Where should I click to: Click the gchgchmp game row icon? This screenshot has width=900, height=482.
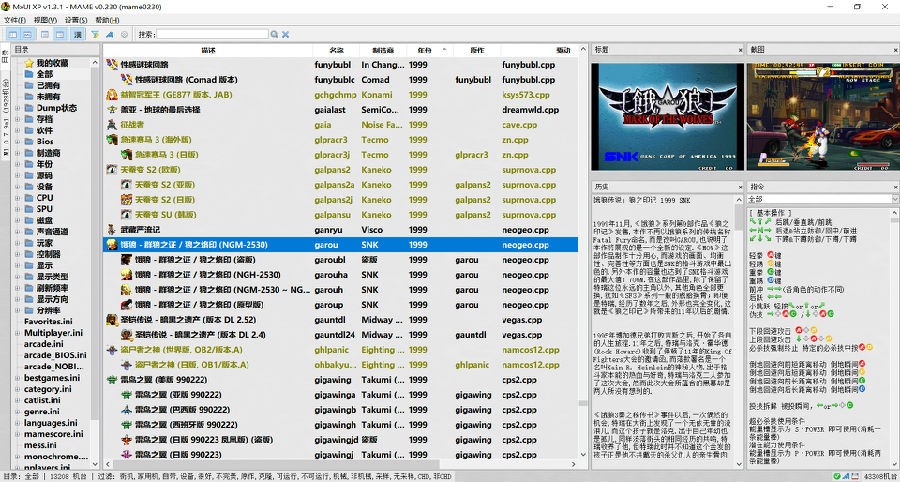(112, 95)
